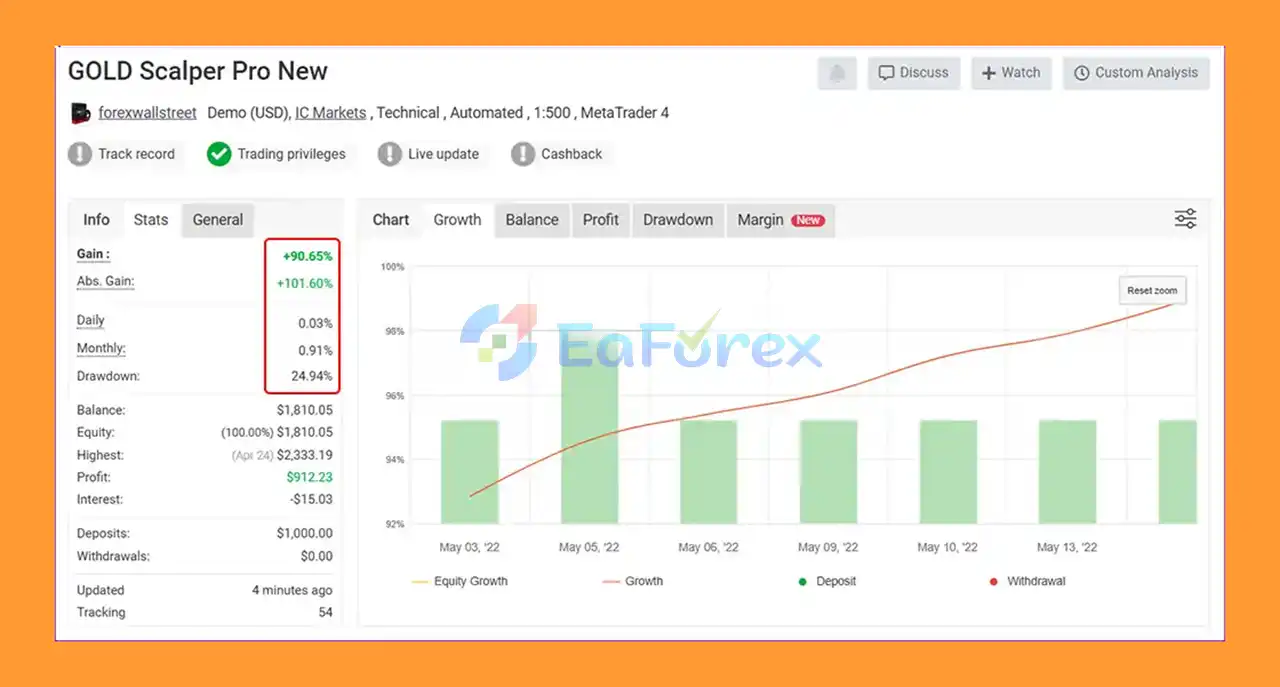This screenshot has height=687, width=1280.
Task: Select the Growth chart tab
Action: click(457, 220)
